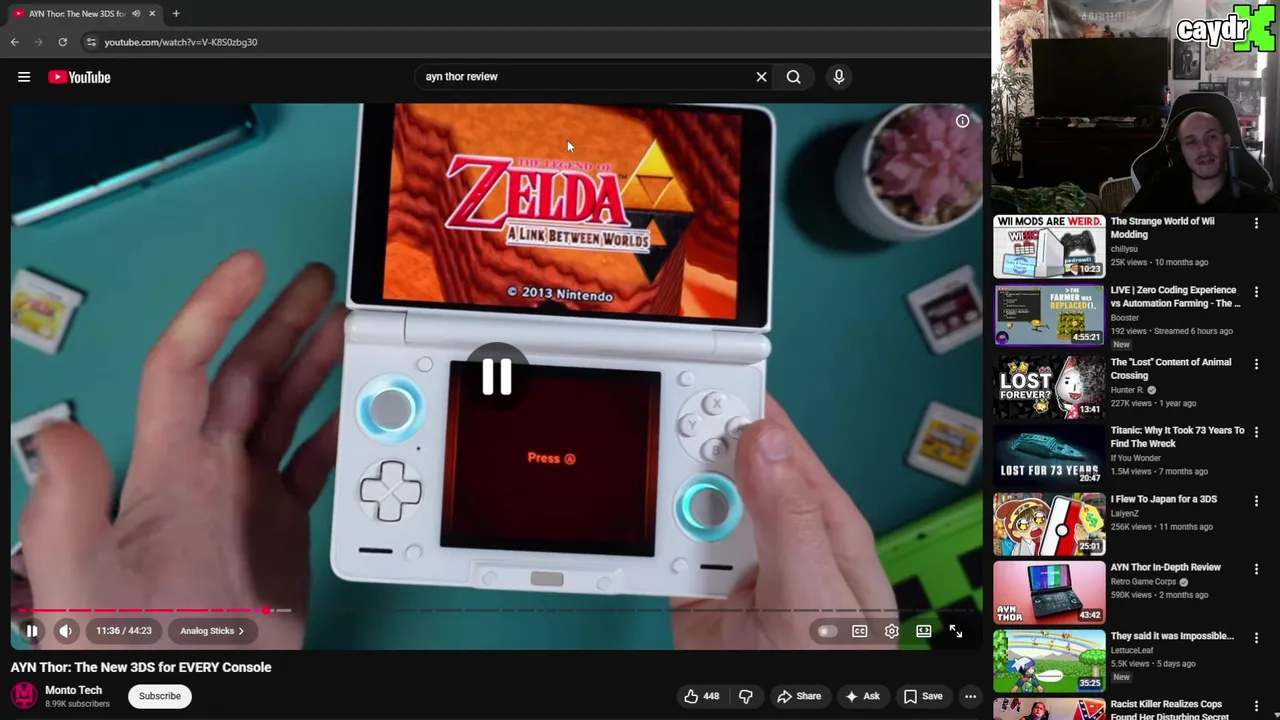Click the chillysu channel name

pos(1124,249)
